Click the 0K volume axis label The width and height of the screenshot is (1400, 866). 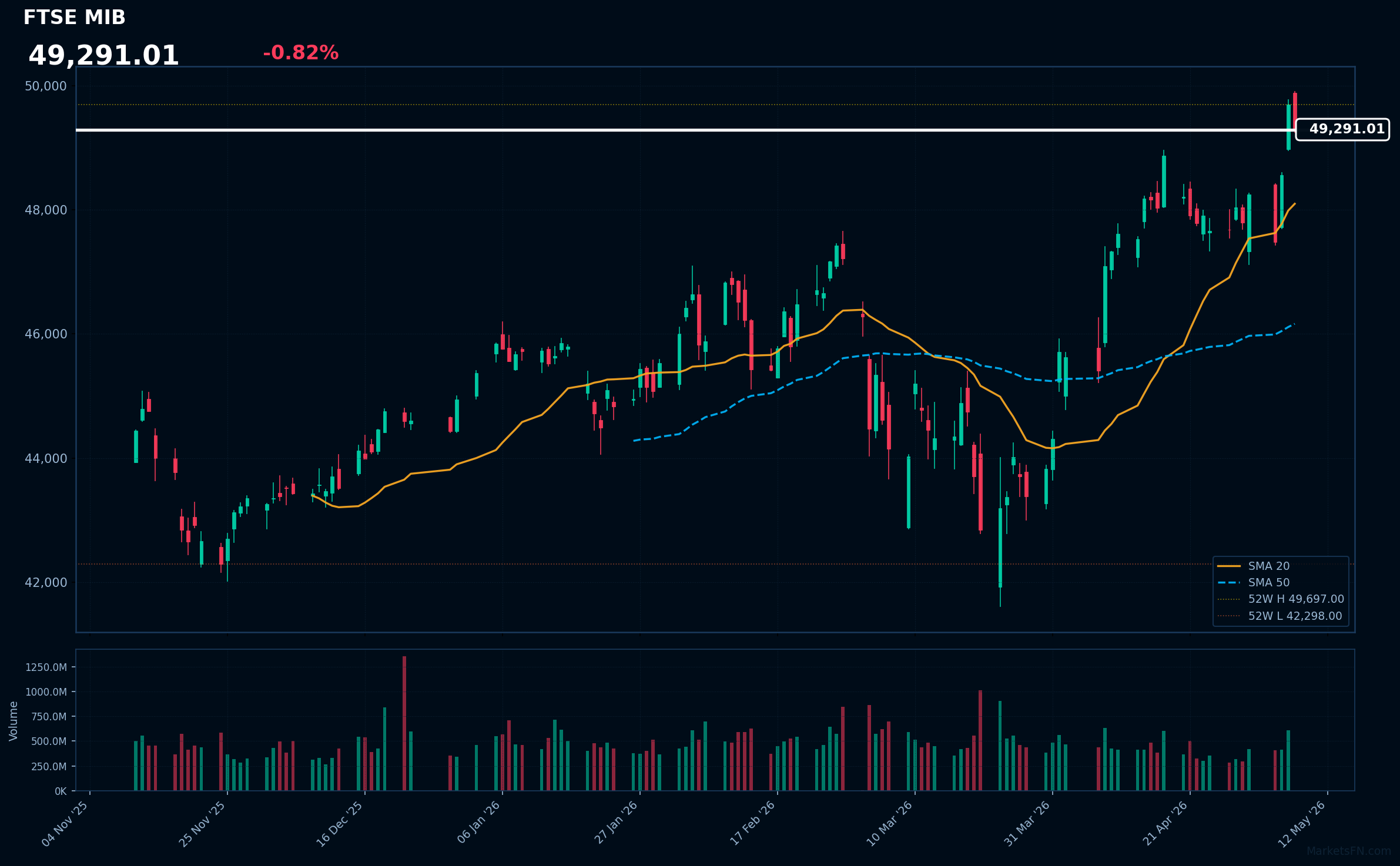coord(61,791)
